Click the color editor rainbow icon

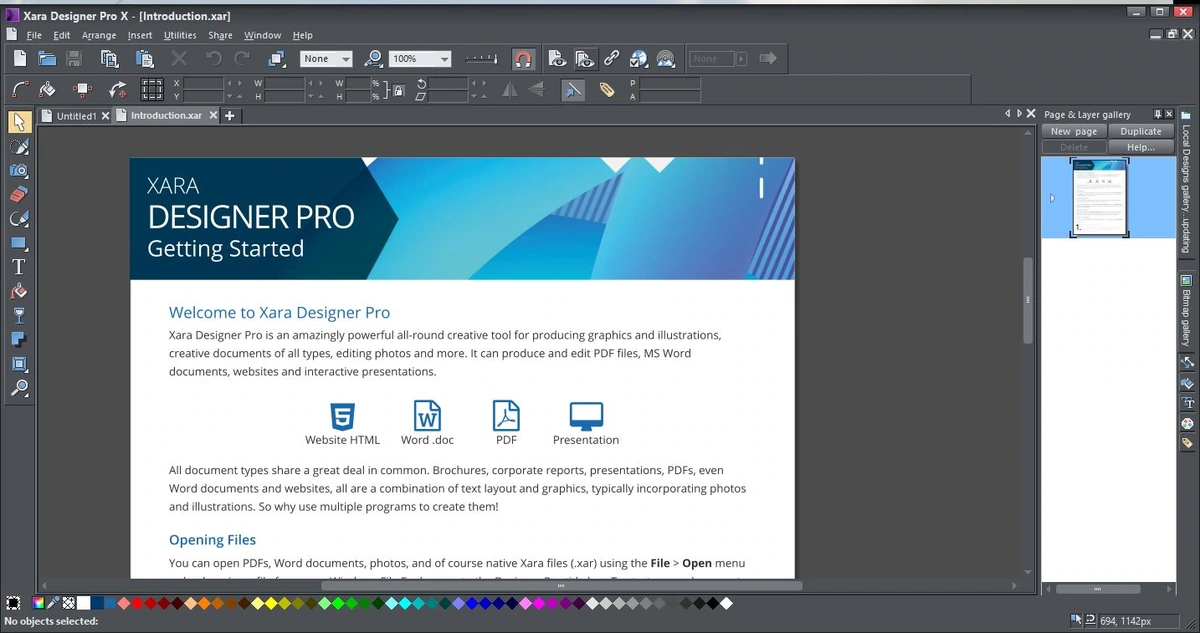pyautogui.click(x=38, y=603)
